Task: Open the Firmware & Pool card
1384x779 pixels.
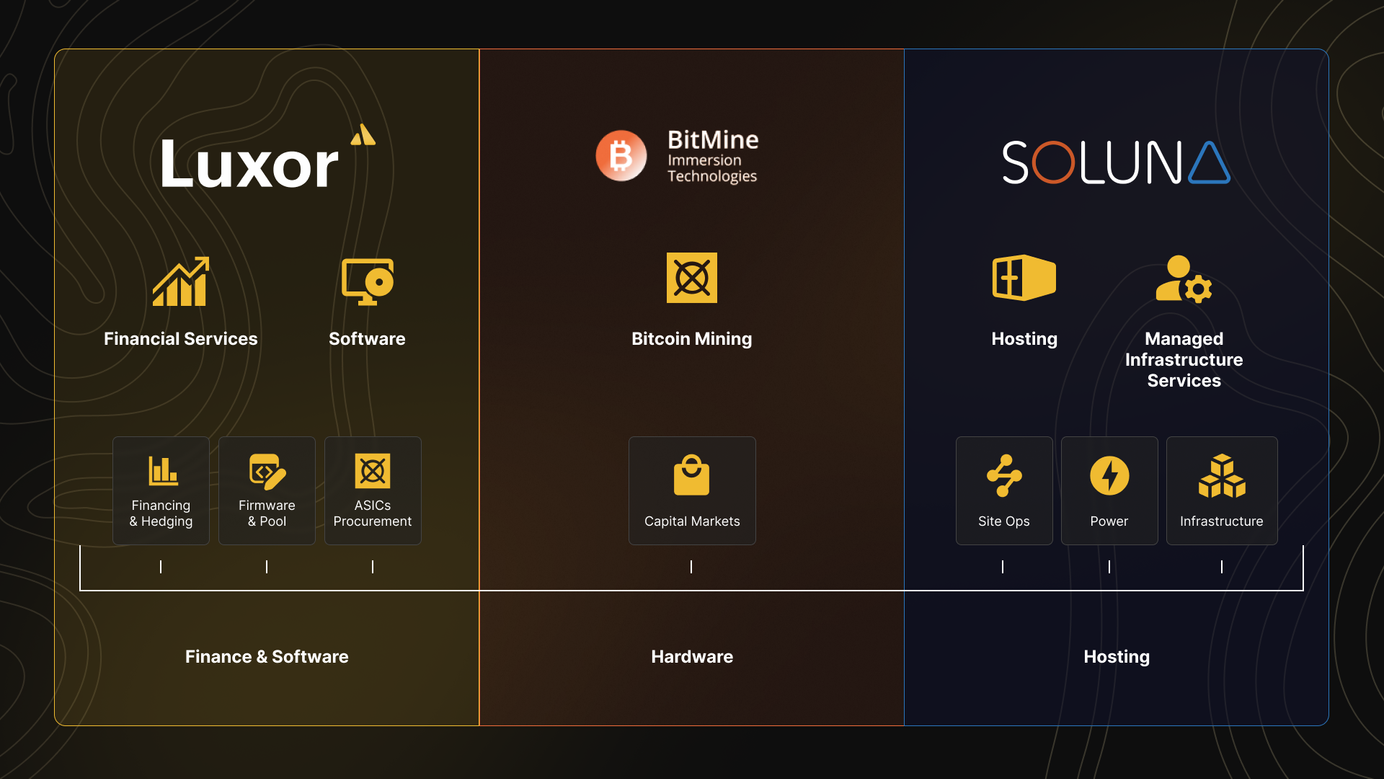Action: (x=267, y=491)
